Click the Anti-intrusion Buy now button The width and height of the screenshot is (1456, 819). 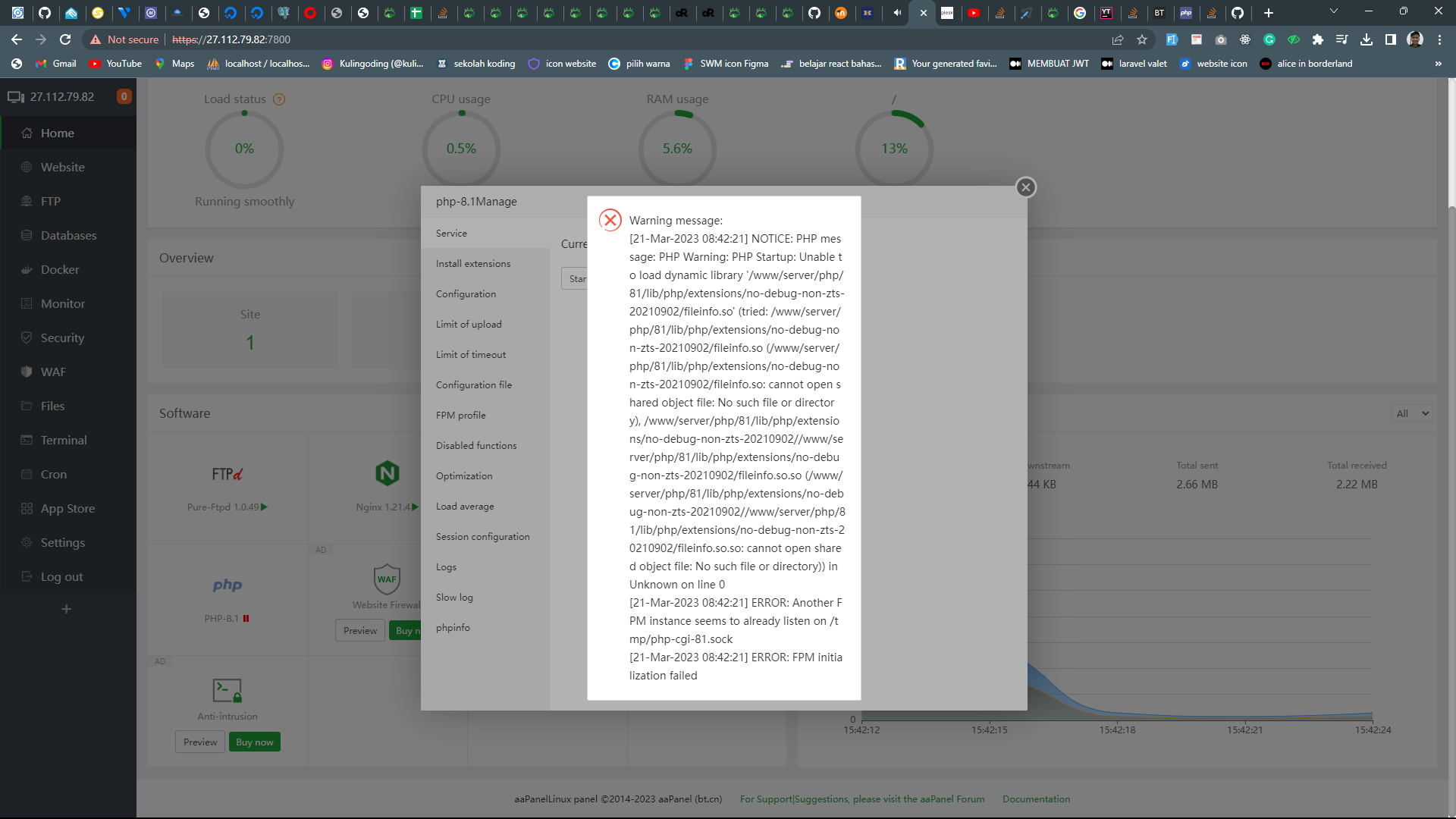254,742
